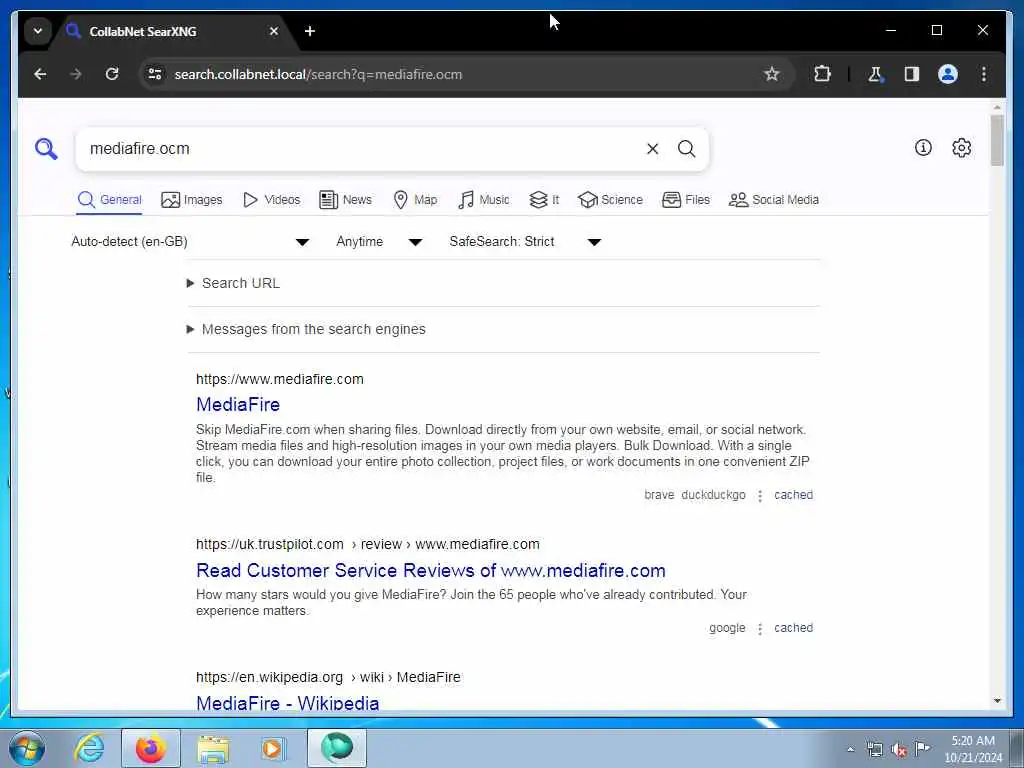Launch Internet Explorer from the taskbar
Screen dimensions: 1024x768
(89, 748)
